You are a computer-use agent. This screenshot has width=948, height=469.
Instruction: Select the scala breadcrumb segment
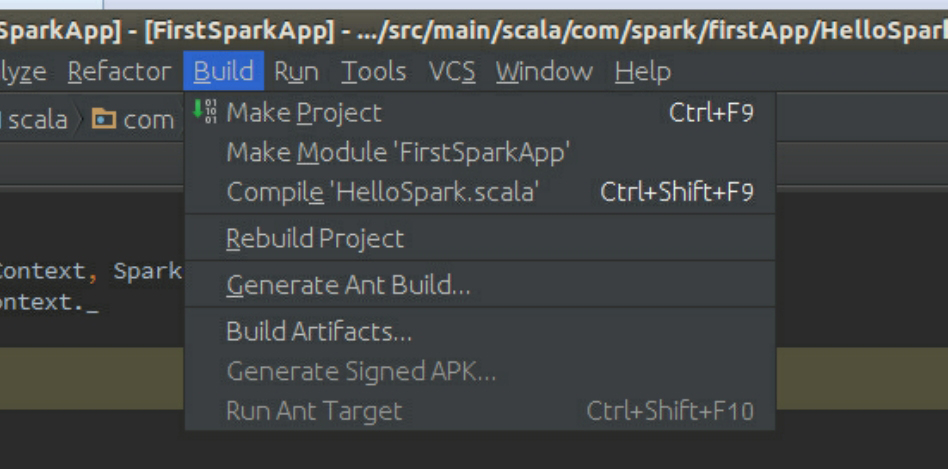[x=36, y=120]
